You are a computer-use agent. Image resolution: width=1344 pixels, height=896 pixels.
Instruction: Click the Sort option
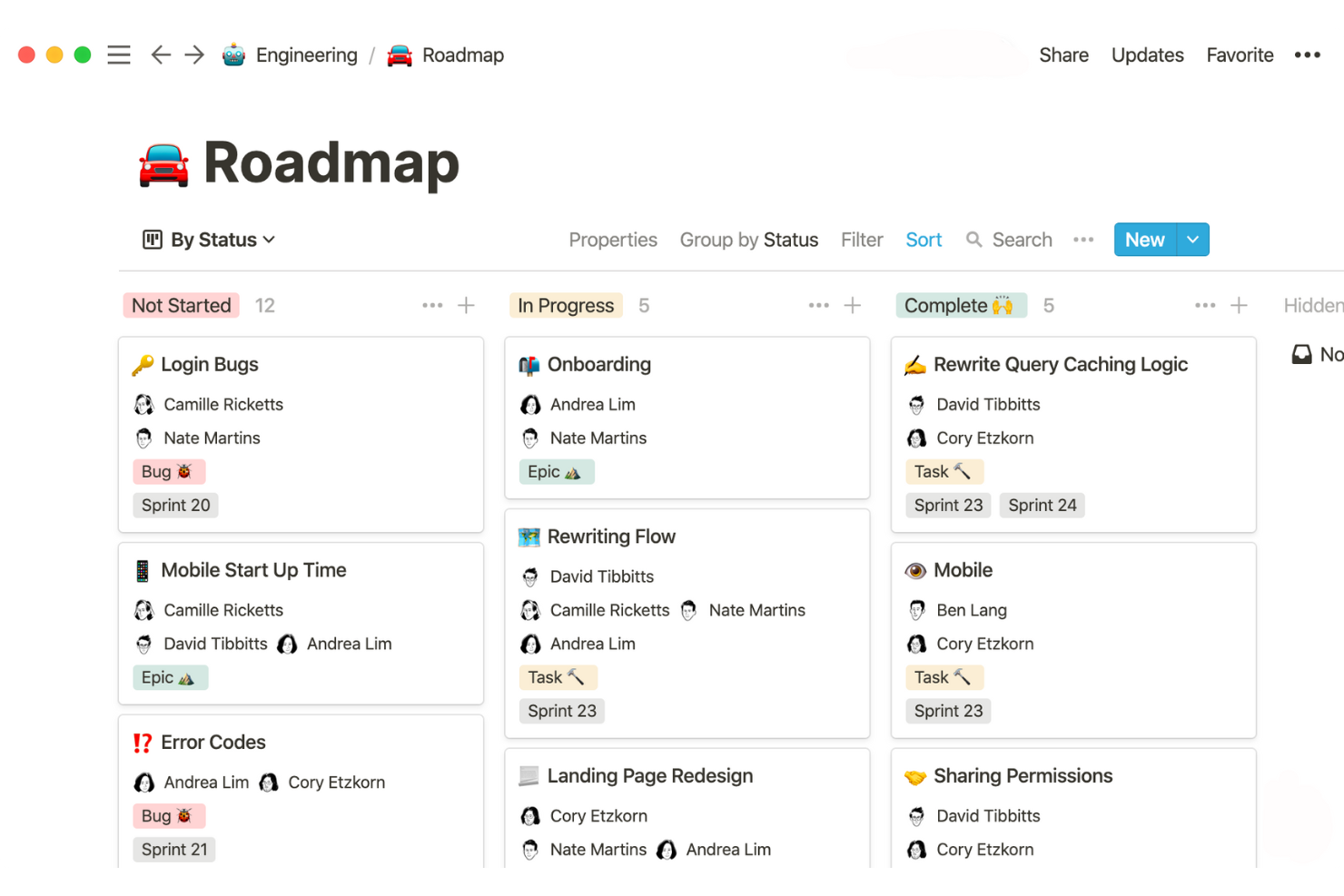click(x=924, y=240)
